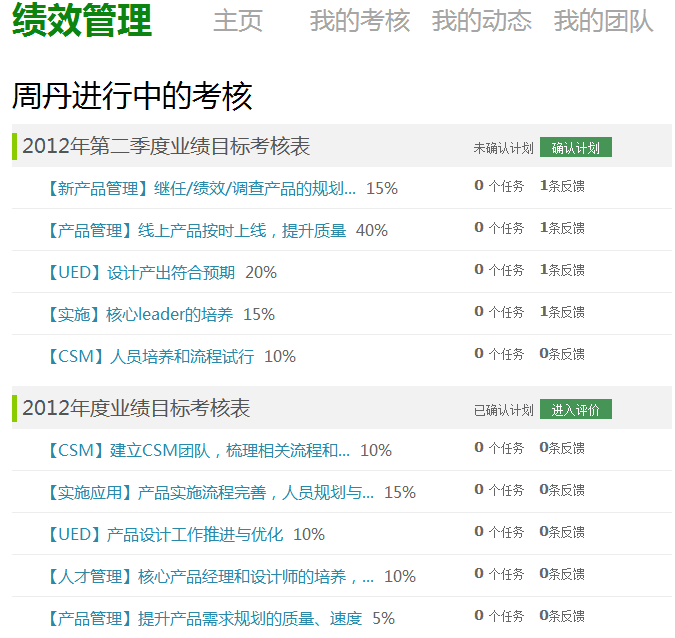Click 0个任务 in 产品设计工作推进与优化 row
The width and height of the screenshot is (675, 638).
pos(499,532)
